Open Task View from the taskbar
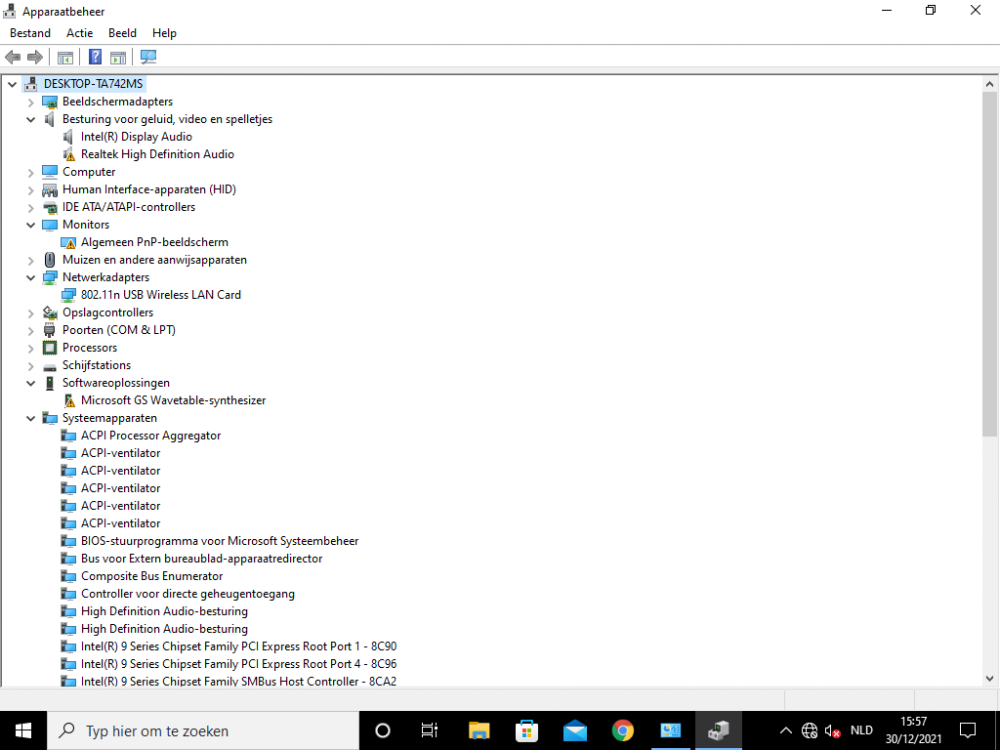Image resolution: width=1000 pixels, height=750 pixels. pyautogui.click(x=429, y=730)
